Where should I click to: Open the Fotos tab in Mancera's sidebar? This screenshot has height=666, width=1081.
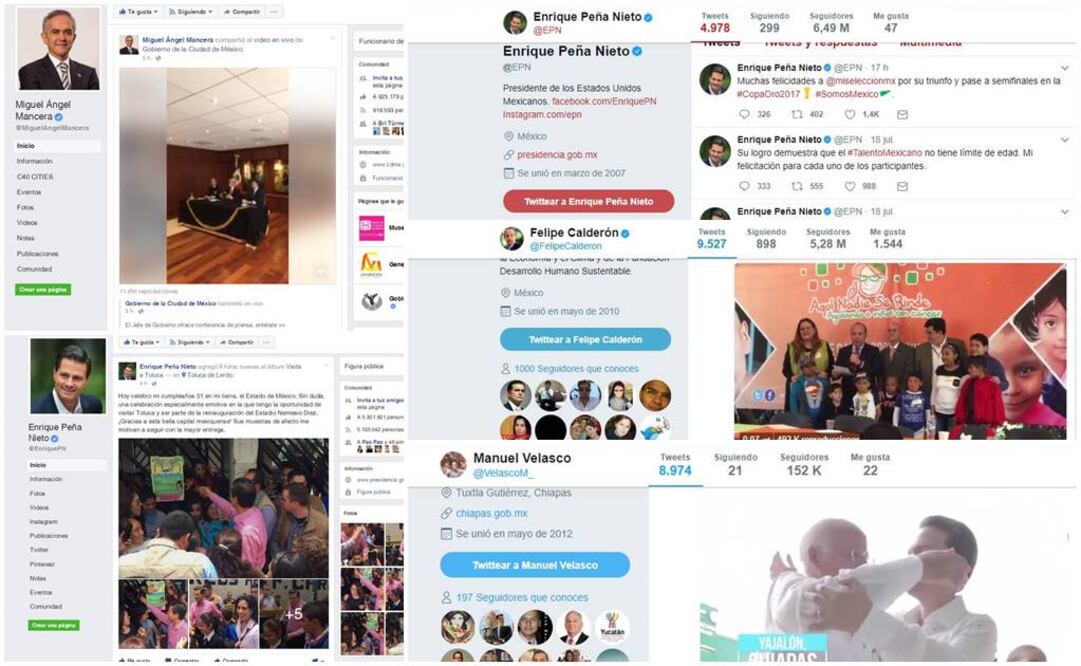26,208
